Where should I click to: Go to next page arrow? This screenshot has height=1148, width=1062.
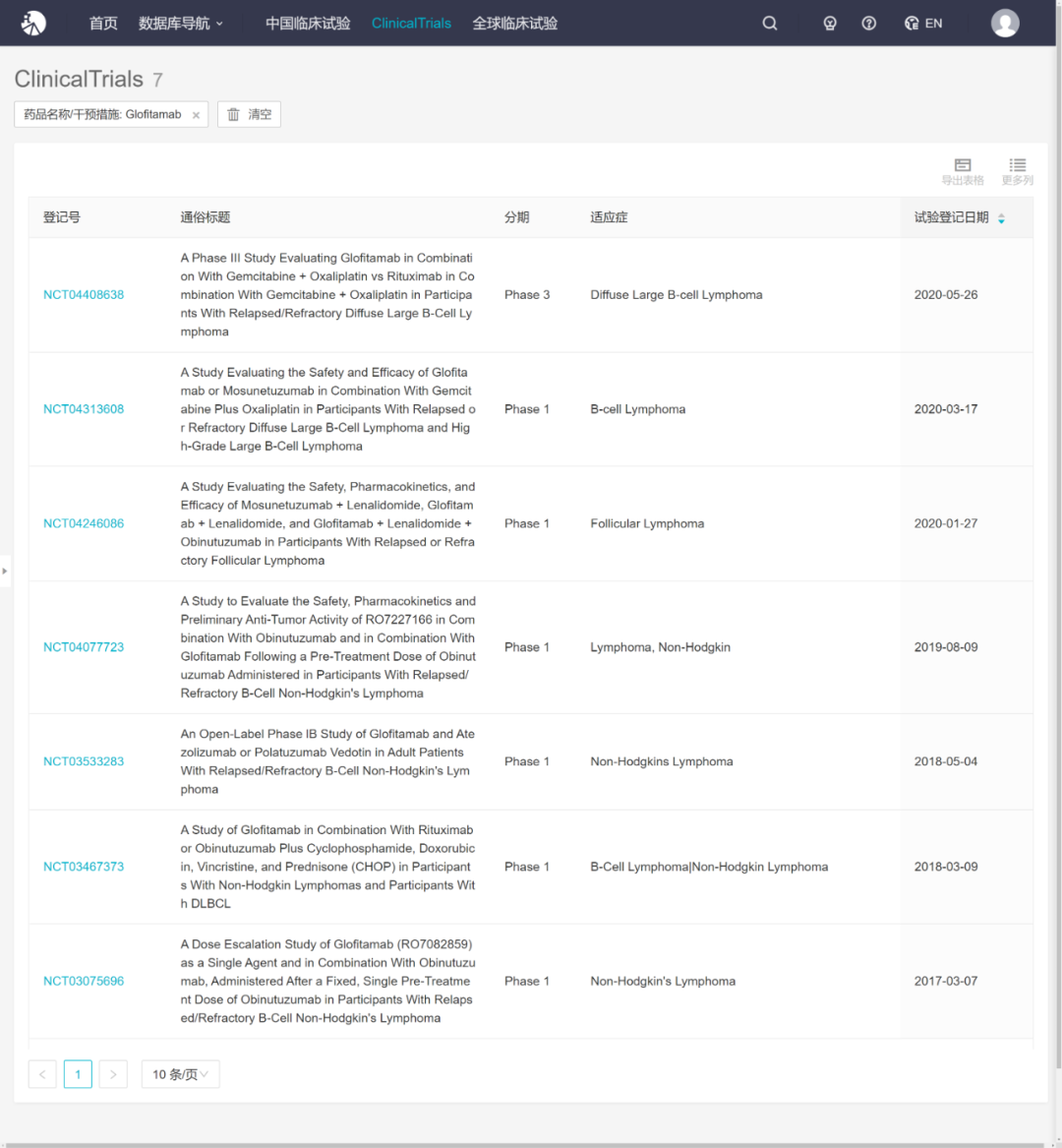coord(113,1074)
